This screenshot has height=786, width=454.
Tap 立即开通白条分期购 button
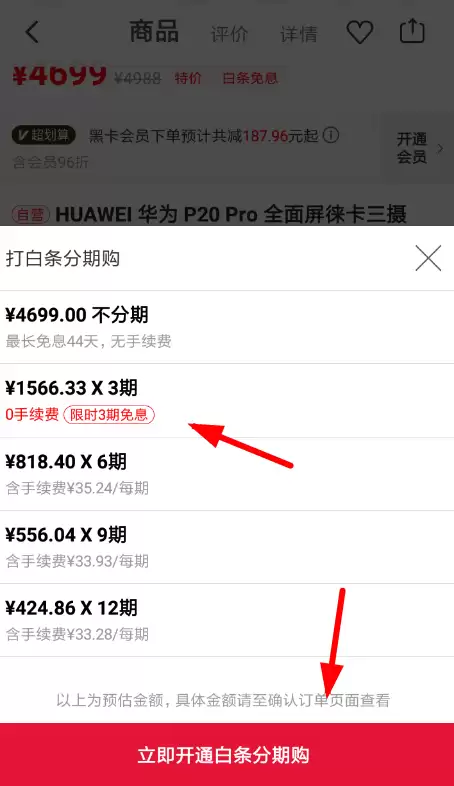coord(227,754)
